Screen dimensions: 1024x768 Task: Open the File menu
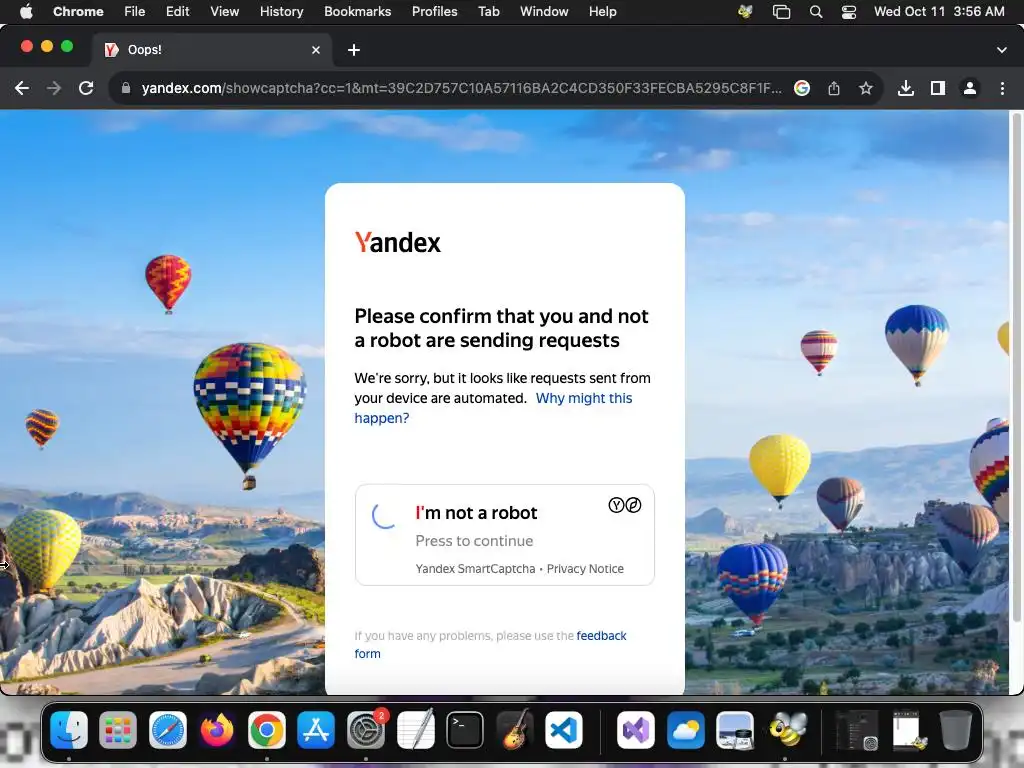click(135, 11)
